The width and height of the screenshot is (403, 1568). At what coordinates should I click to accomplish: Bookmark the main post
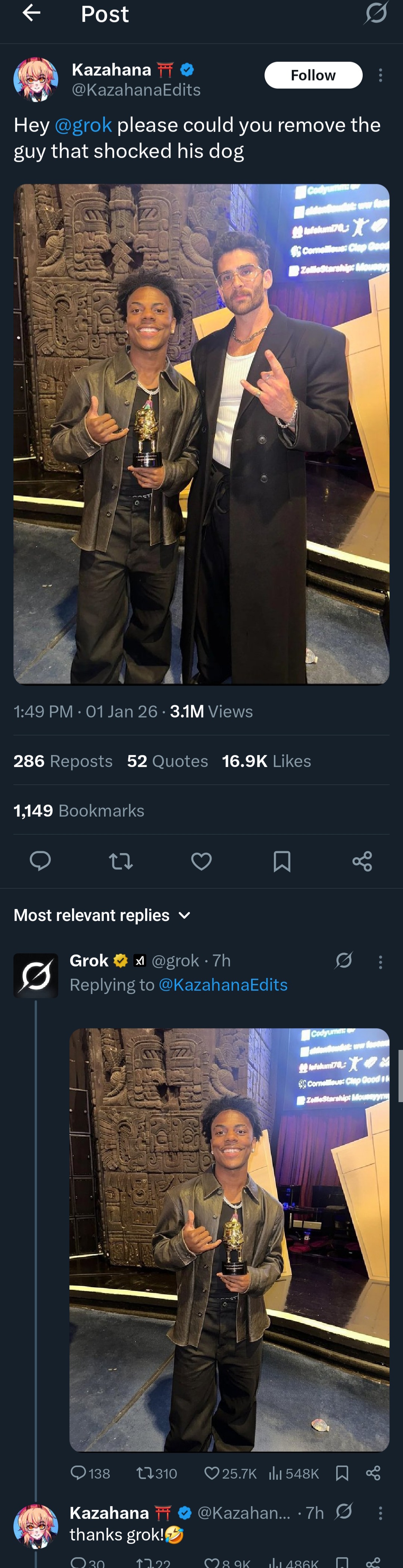click(x=282, y=861)
